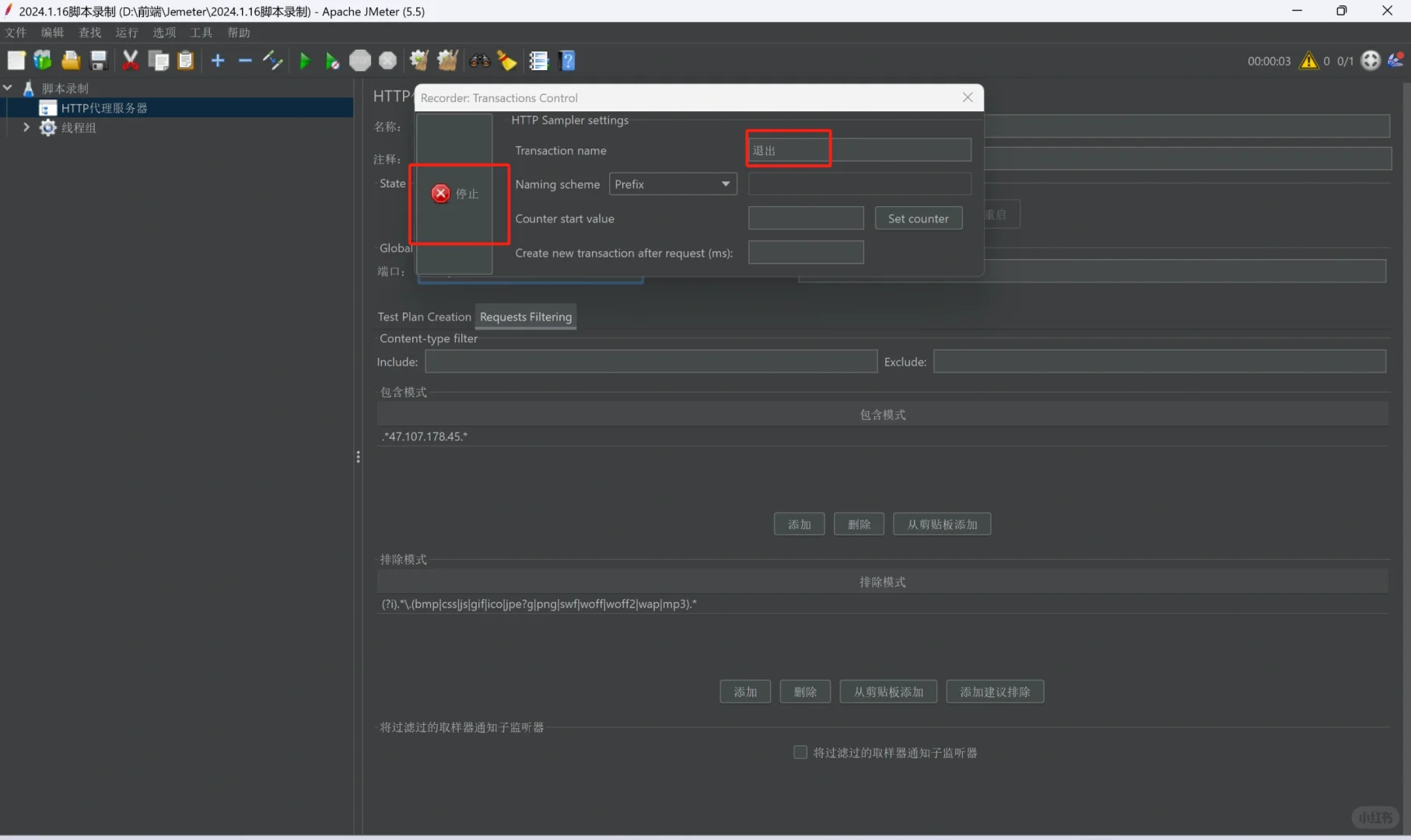1411x840 pixels.
Task: Open Search with binoculars icon
Action: (480, 61)
